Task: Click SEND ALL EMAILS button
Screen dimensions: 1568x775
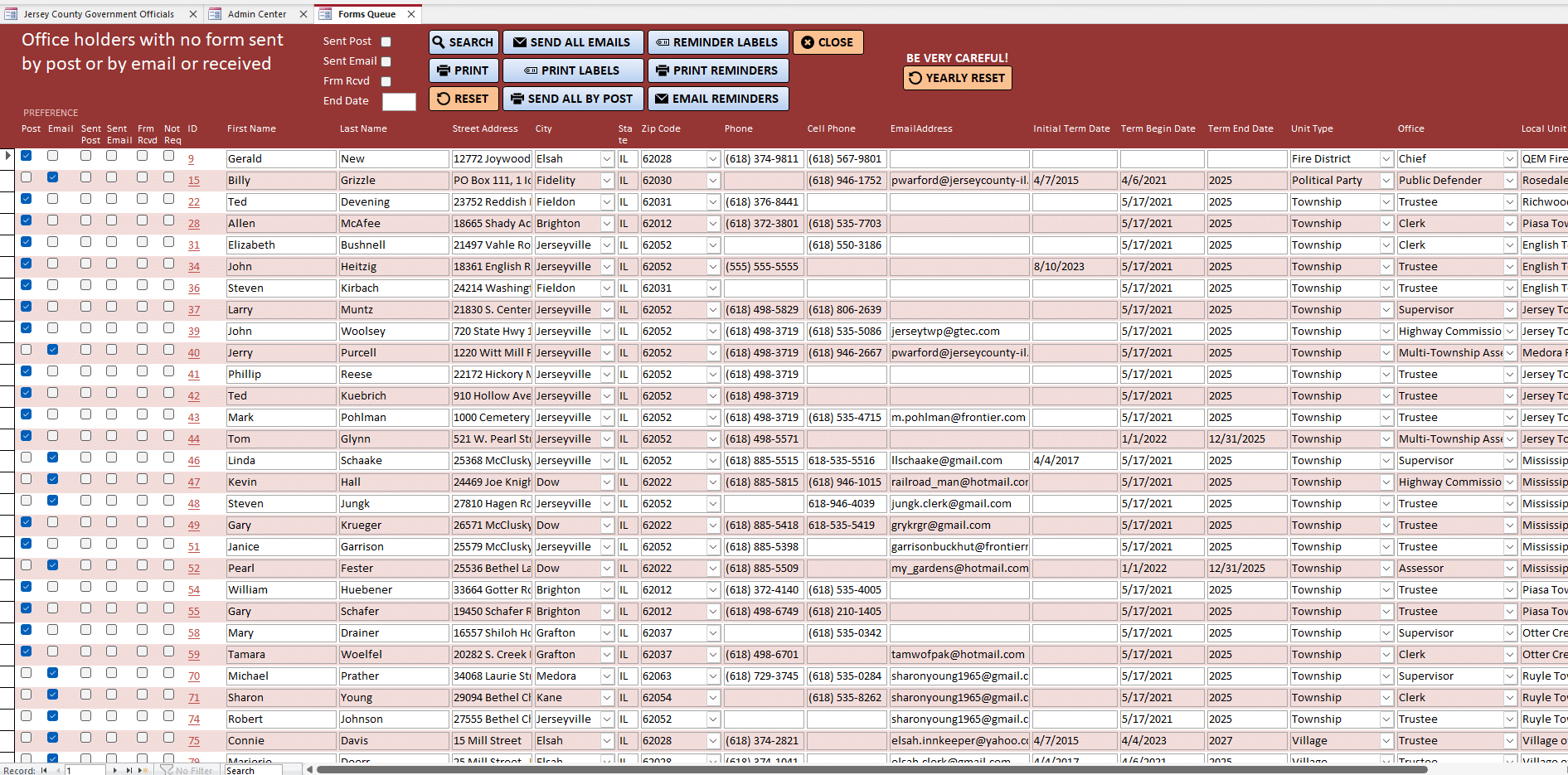Action: [x=573, y=42]
